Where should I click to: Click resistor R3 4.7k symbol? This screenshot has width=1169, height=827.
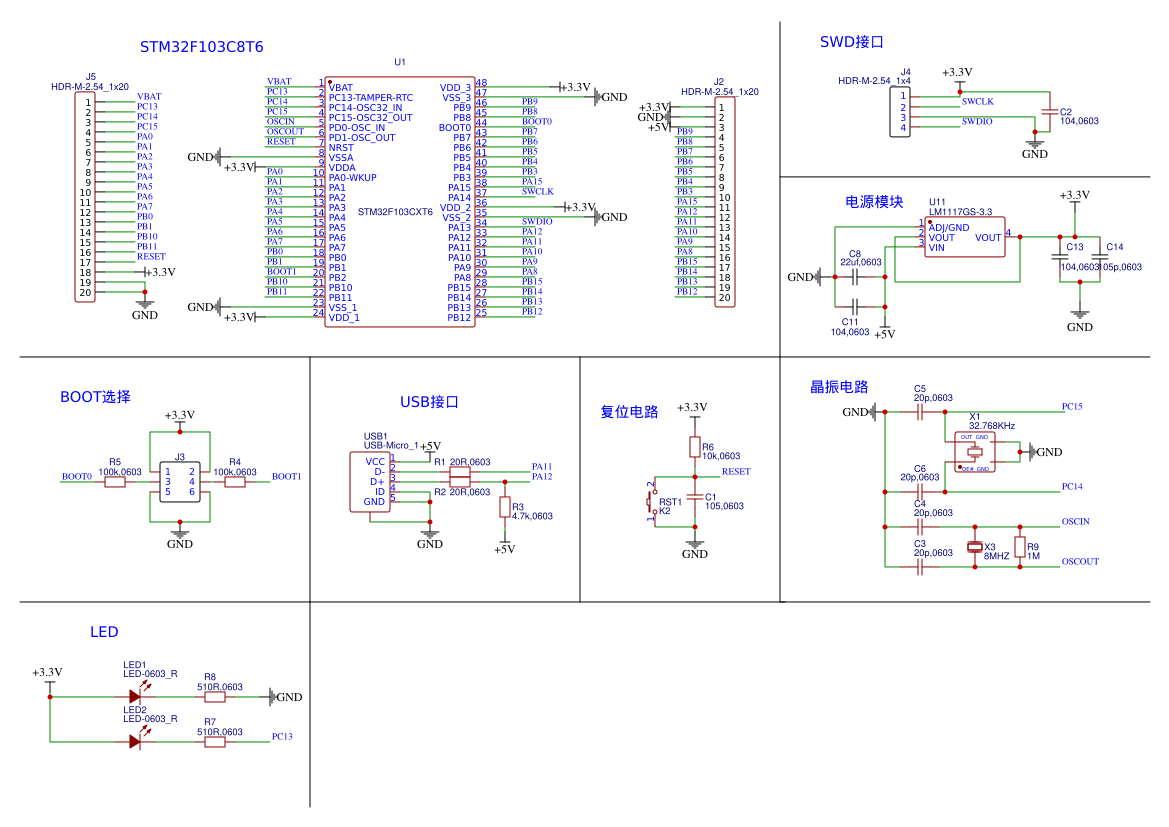(x=505, y=508)
